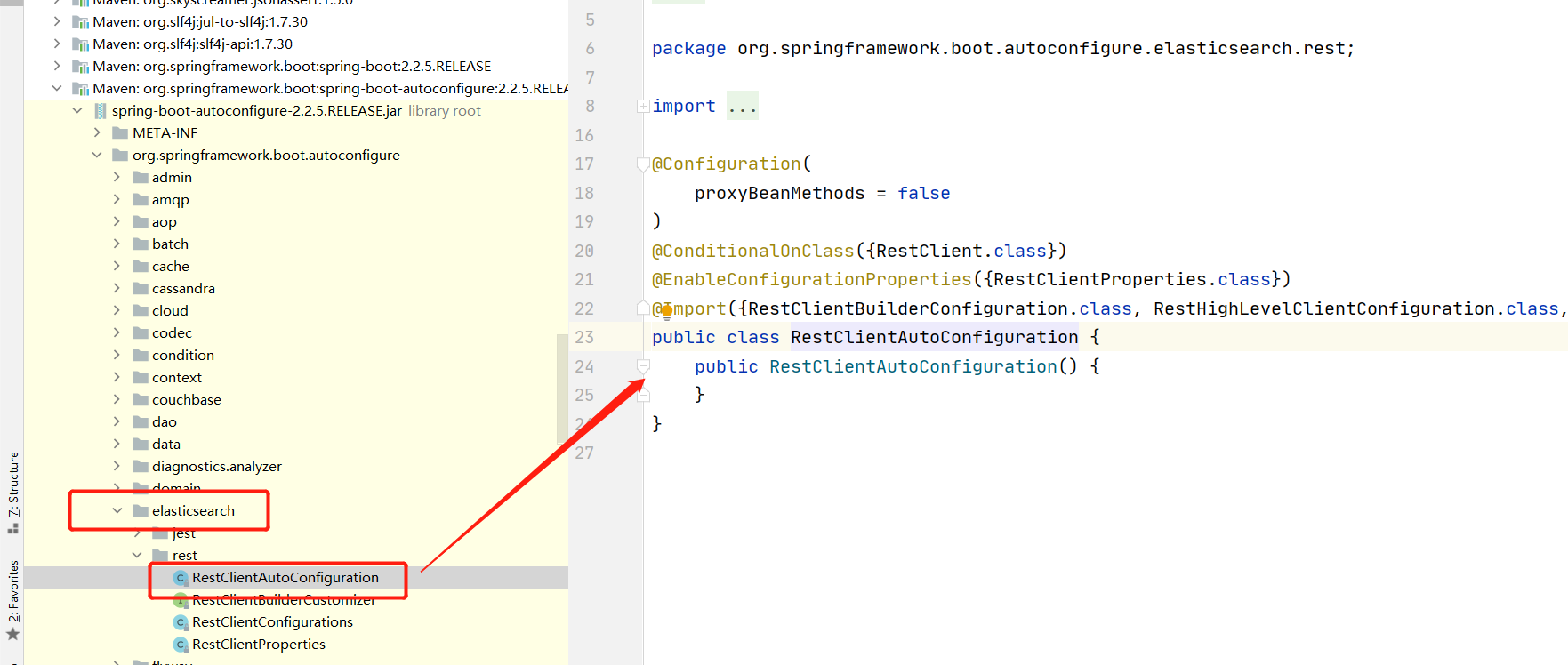Click @EnableConfigurationProperties annotation
Viewport: 1568px width, 665px height.
[x=812, y=280]
